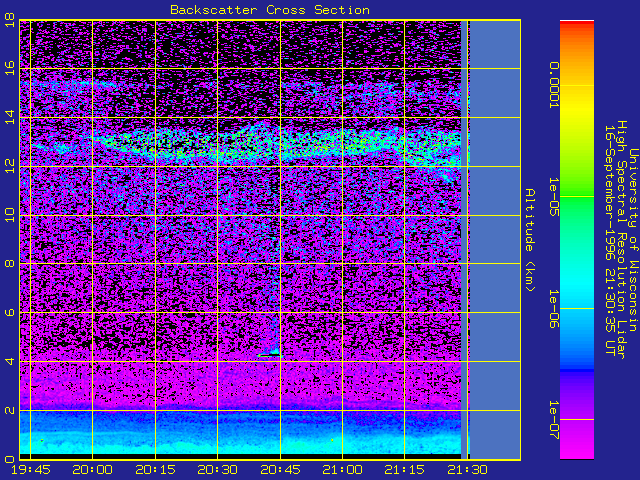This screenshot has height=480, width=640.
Task: Click the 18 km altitude label
Action: pos(10,22)
